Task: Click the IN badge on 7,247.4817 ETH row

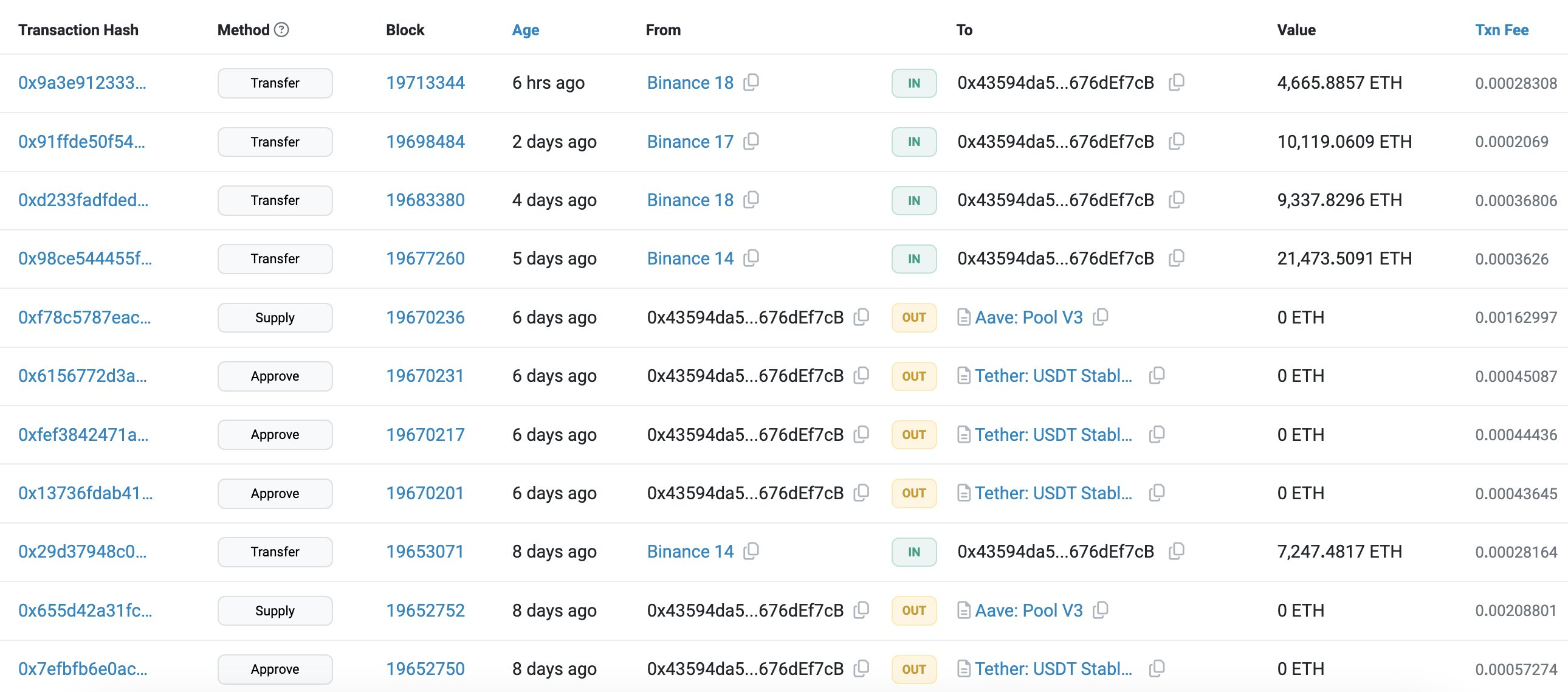Action: tap(913, 552)
